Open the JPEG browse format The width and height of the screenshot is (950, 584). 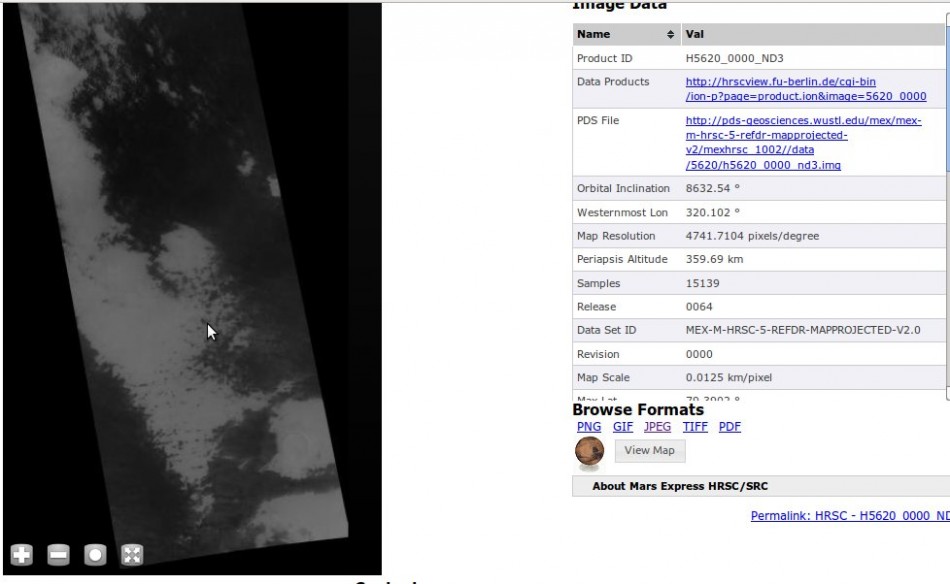(658, 426)
